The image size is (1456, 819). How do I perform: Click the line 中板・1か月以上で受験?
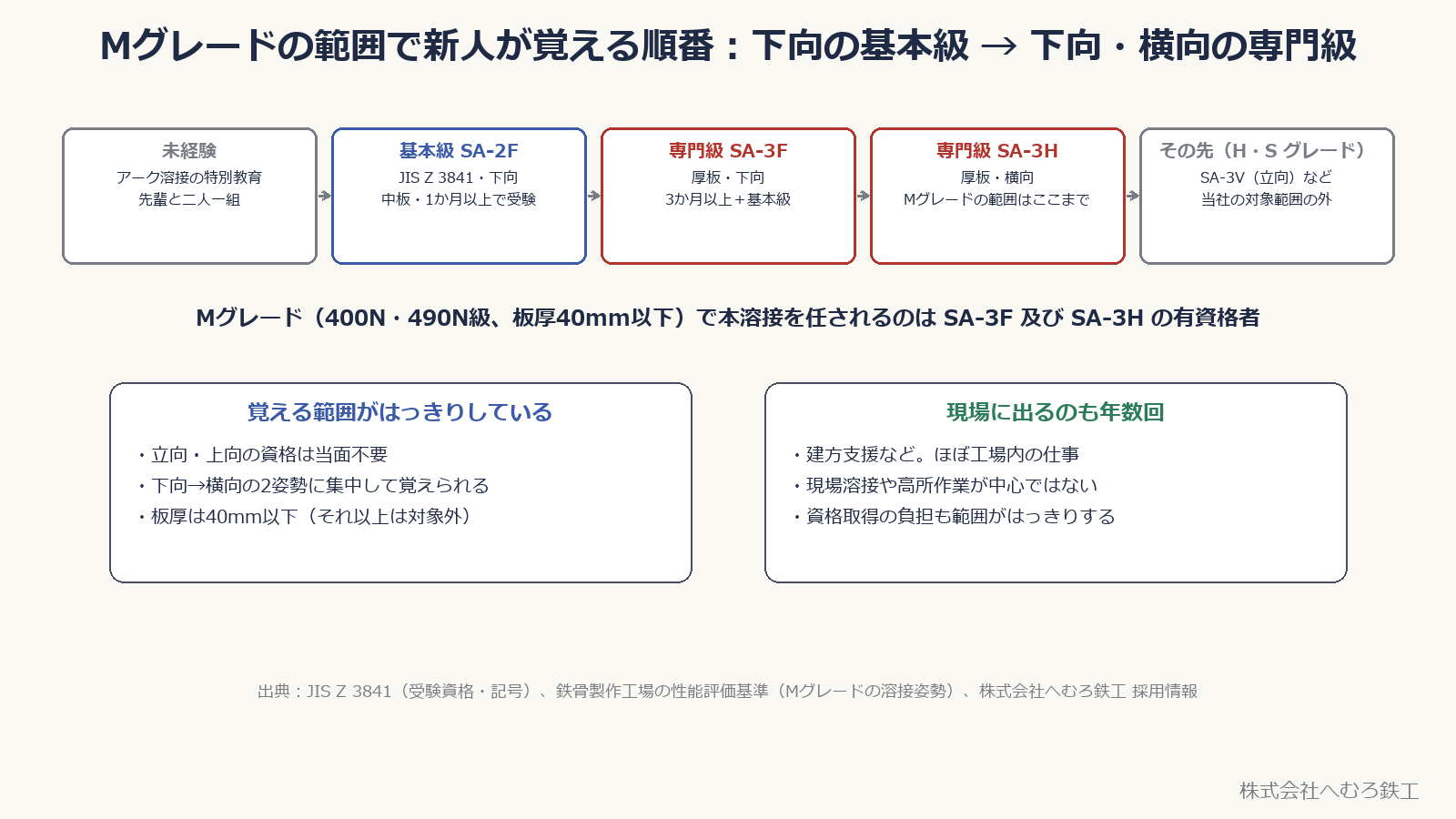[459, 199]
